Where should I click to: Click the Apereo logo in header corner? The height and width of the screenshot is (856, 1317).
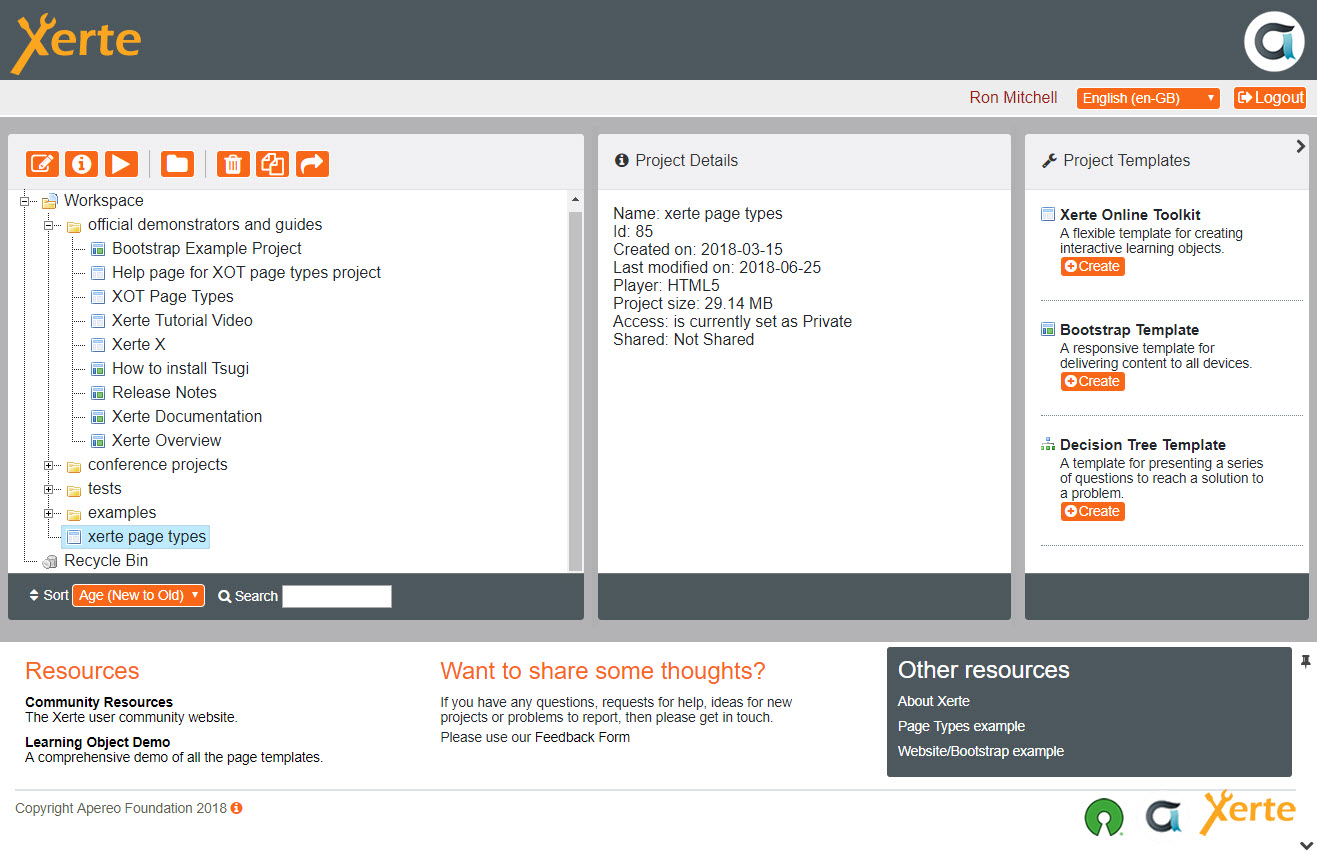(1274, 41)
